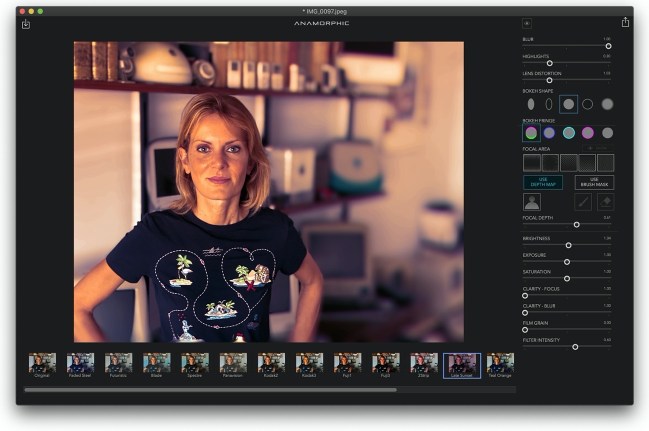Toggle the before/after eye preview icon
The height and width of the screenshot is (431, 649).
527,24
